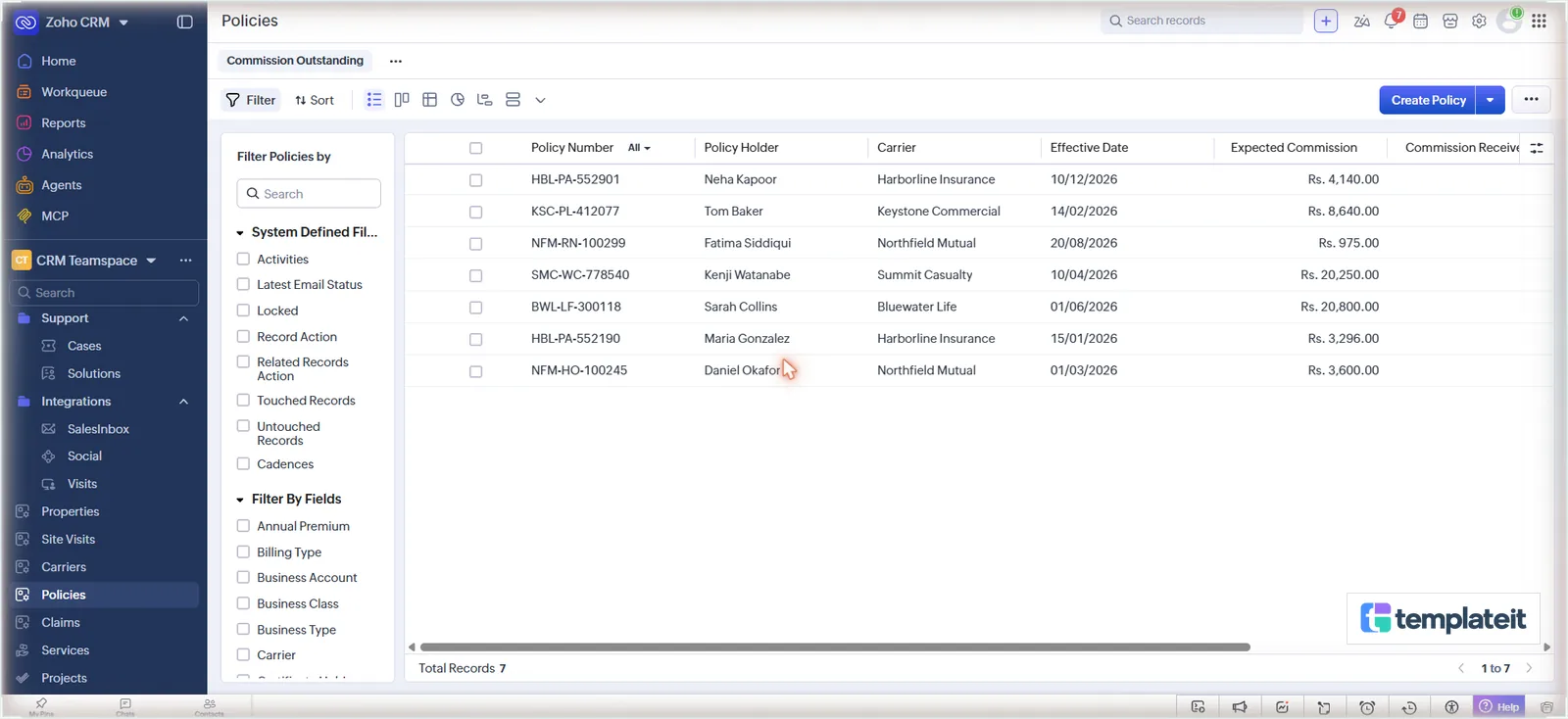1568x719 pixels.
Task: Open policy HBL-PA-552901
Action: (575, 179)
